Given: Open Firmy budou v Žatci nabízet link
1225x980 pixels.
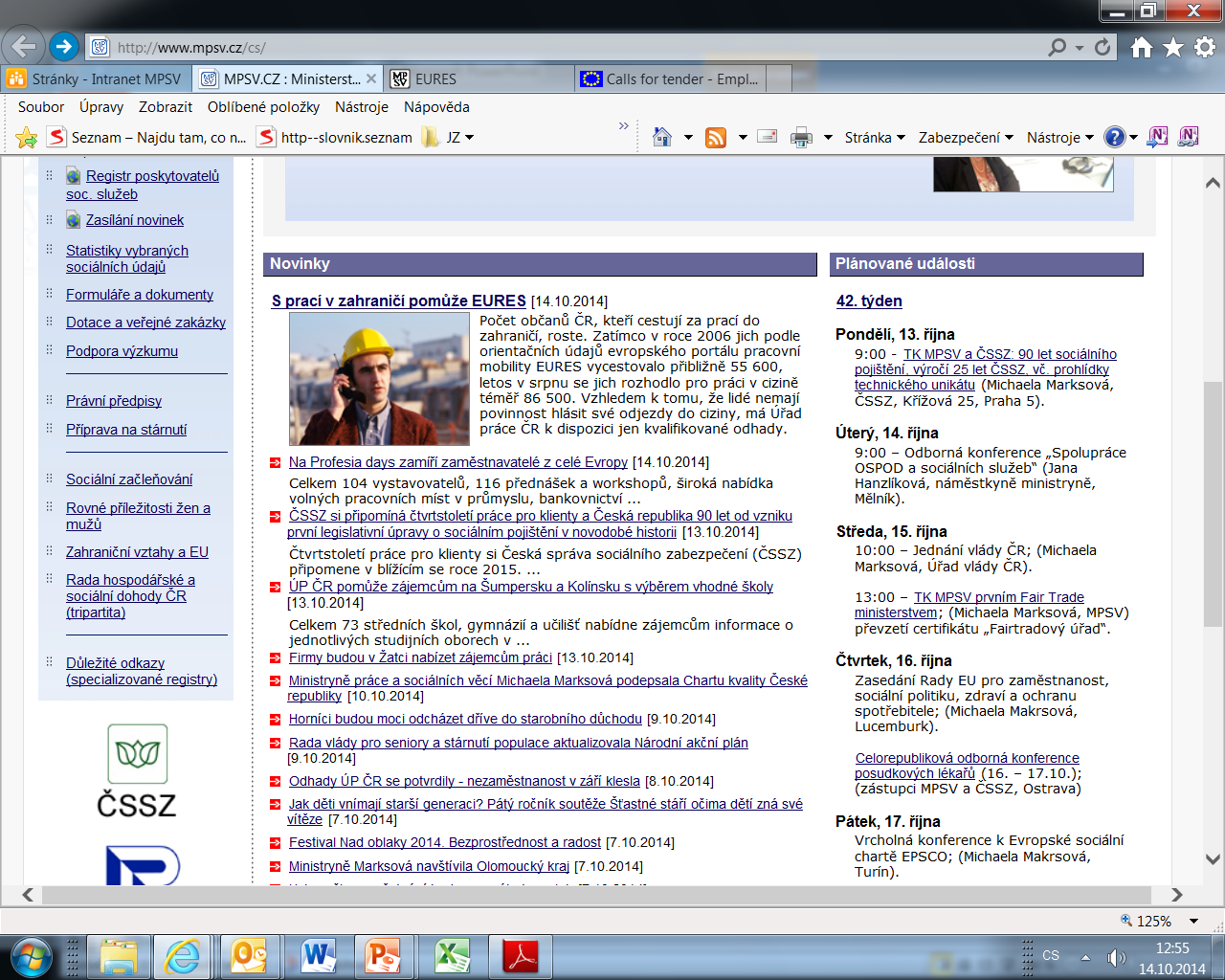Looking at the screenshot, I should (421, 657).
